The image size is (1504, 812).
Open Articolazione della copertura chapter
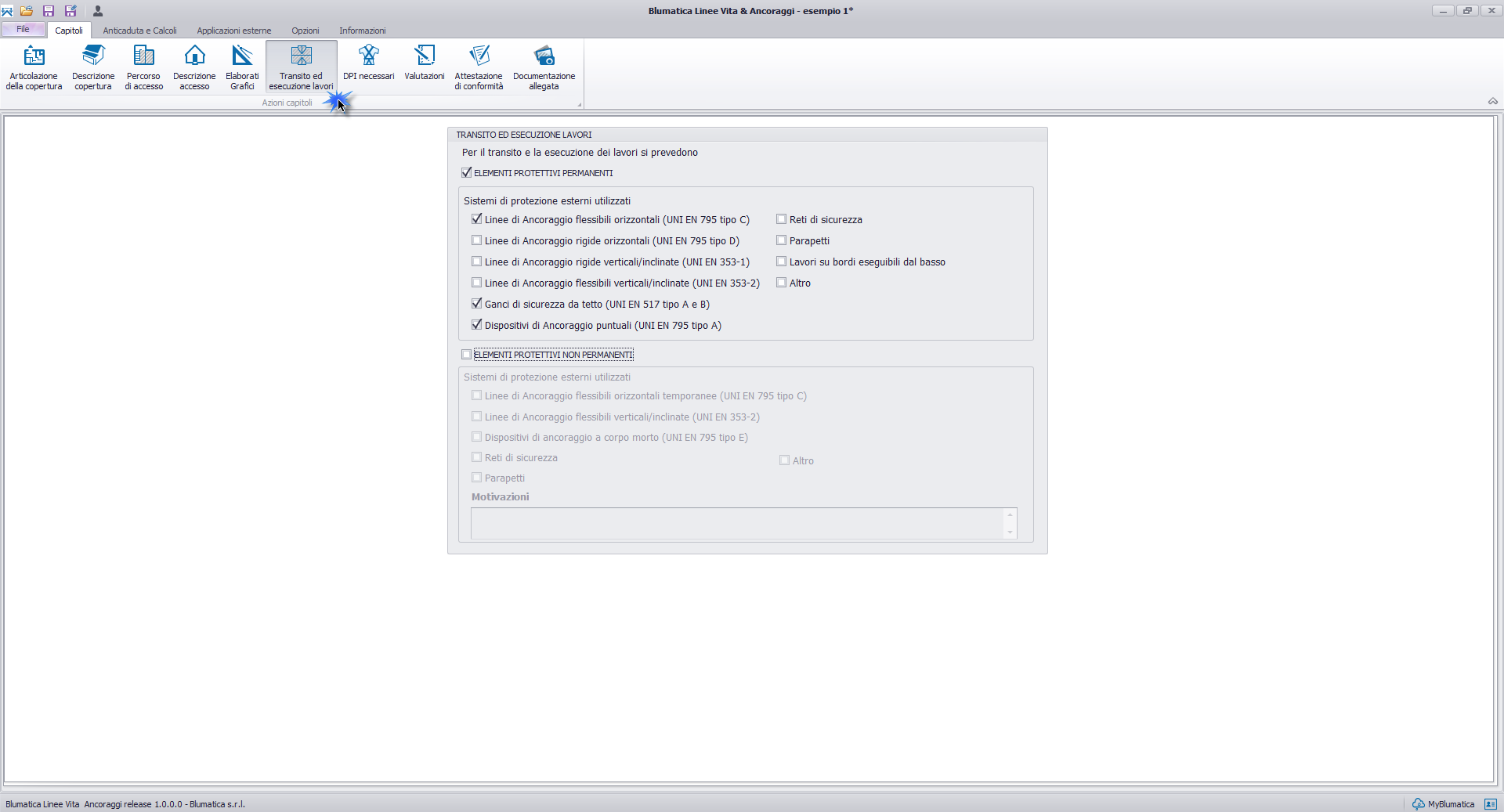(x=34, y=67)
